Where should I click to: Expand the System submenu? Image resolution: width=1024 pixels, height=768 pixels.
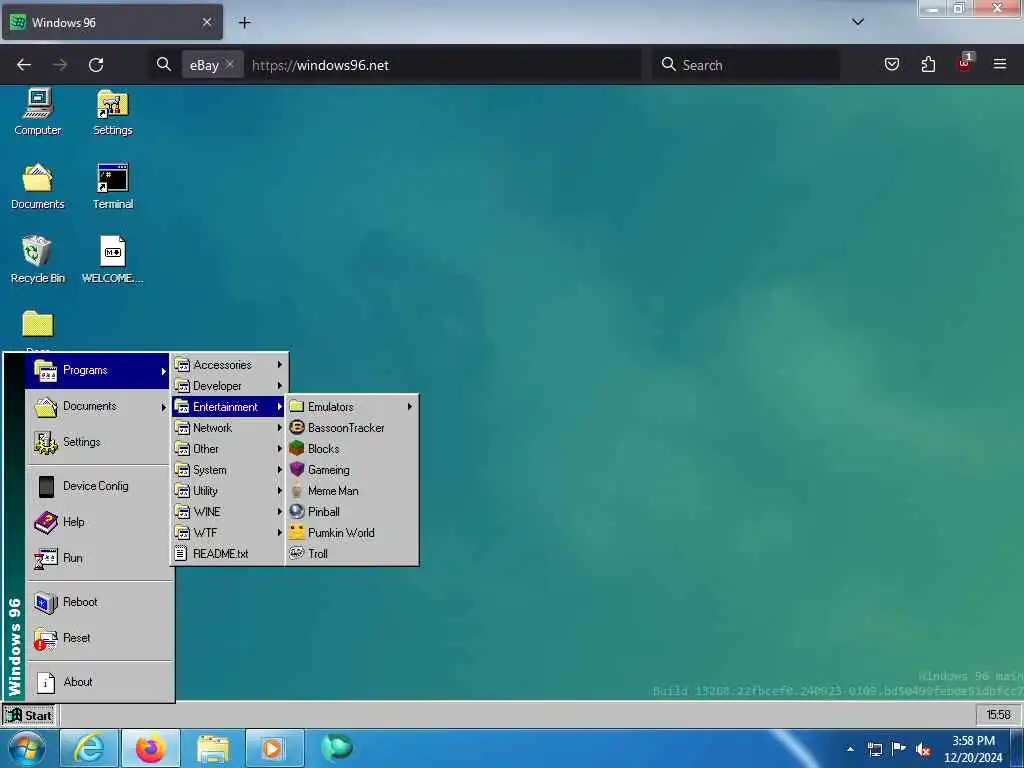point(228,470)
